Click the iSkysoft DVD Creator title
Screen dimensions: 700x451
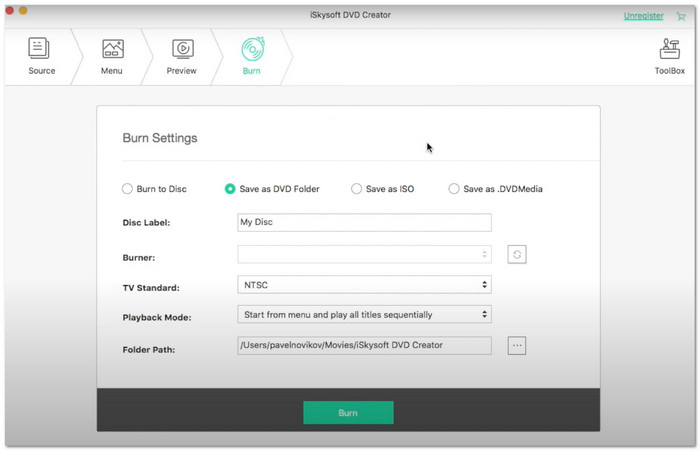350,15
